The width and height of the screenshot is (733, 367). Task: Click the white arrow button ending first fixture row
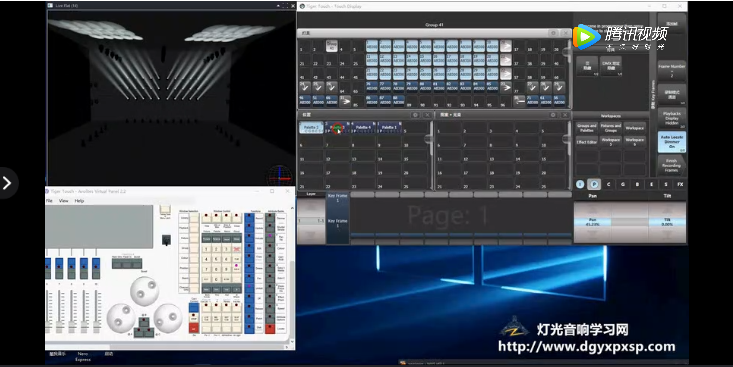tap(506, 46)
